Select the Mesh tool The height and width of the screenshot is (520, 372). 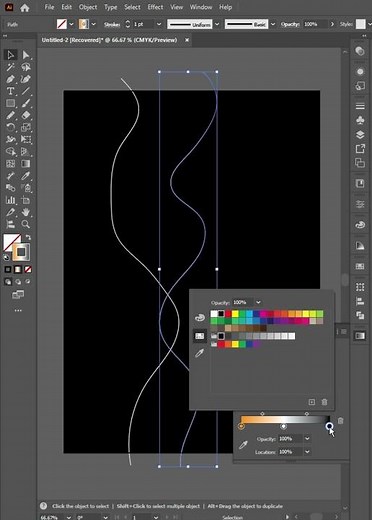pos(11,164)
